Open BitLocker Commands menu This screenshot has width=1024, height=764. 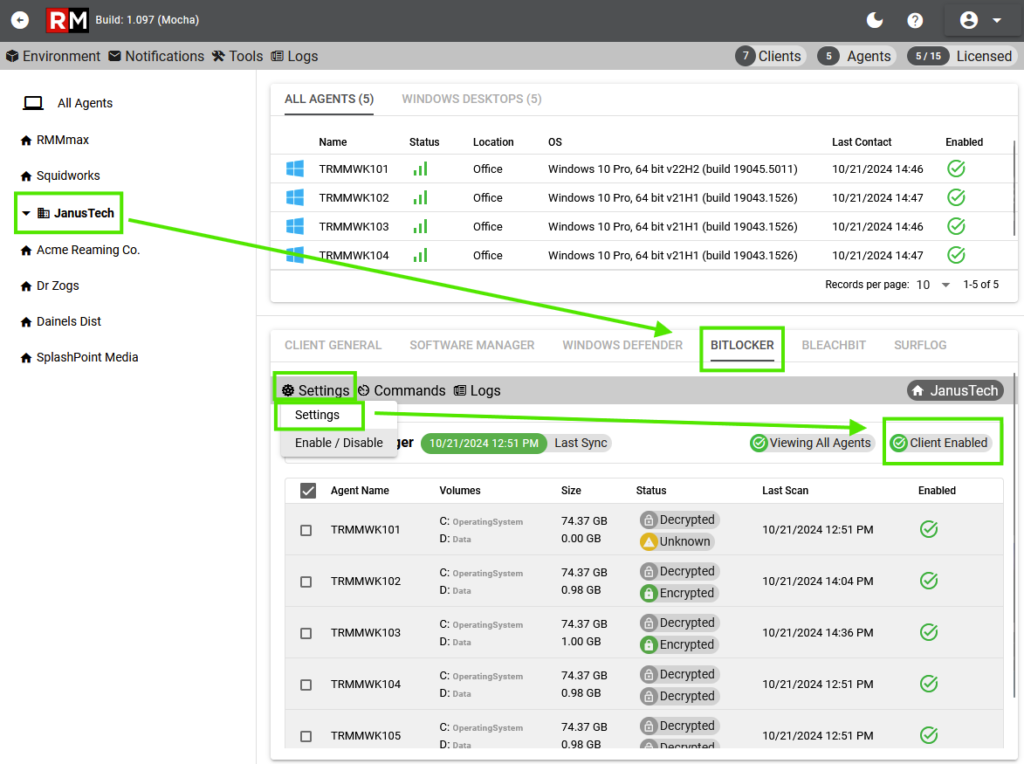coord(402,390)
